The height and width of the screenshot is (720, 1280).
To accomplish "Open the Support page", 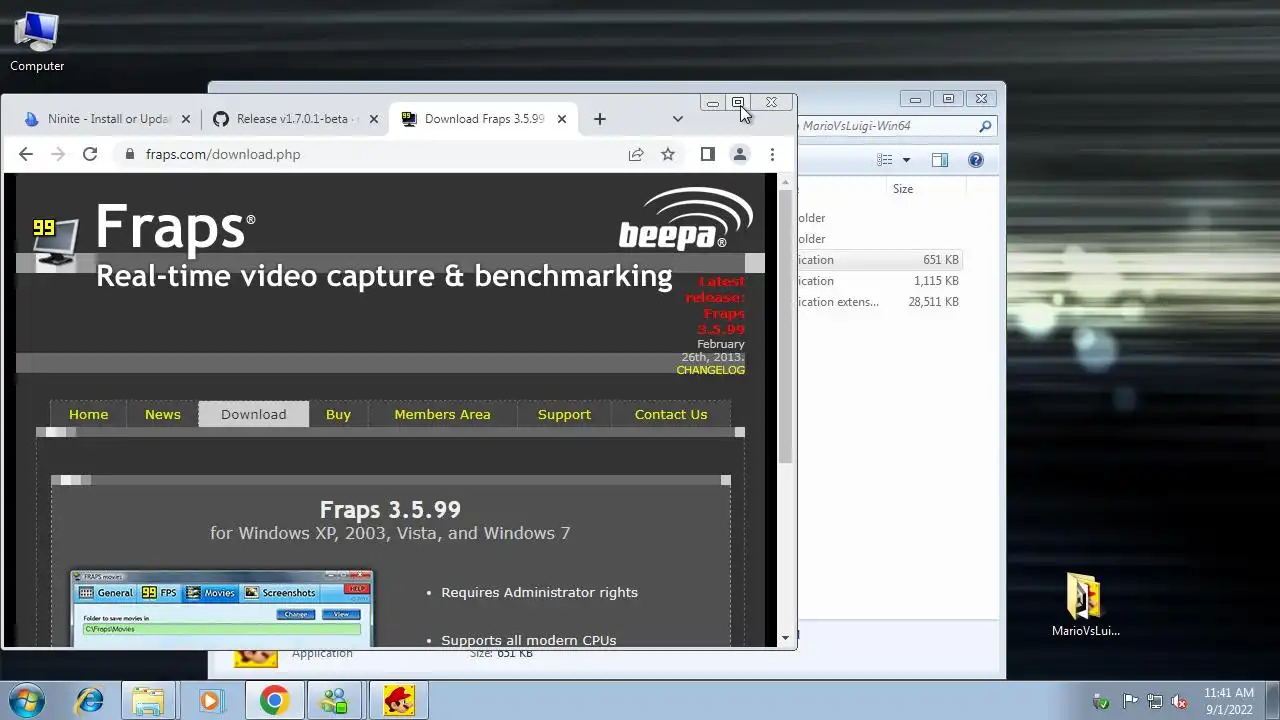I will pos(564,414).
